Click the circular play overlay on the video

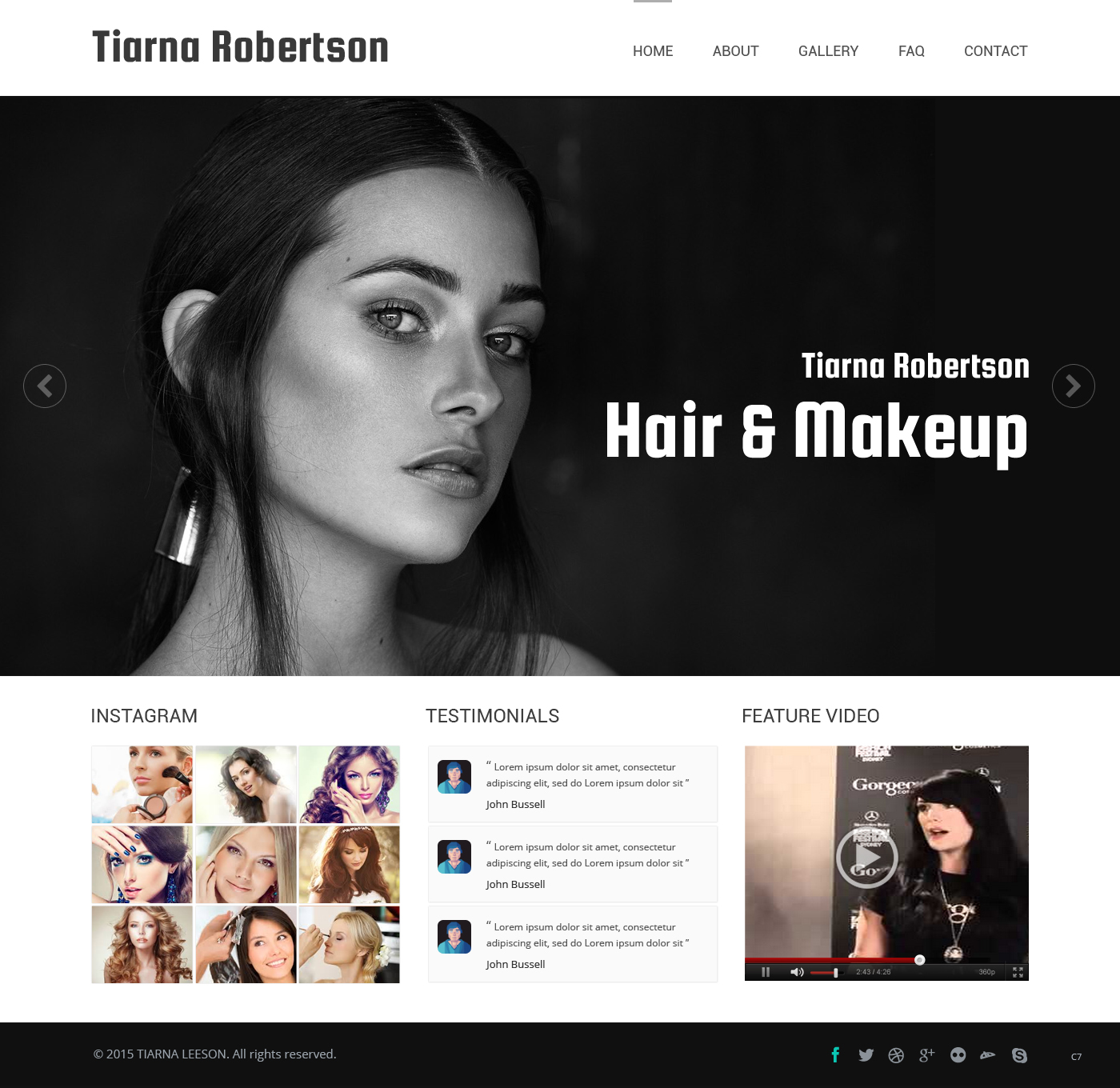[867, 858]
